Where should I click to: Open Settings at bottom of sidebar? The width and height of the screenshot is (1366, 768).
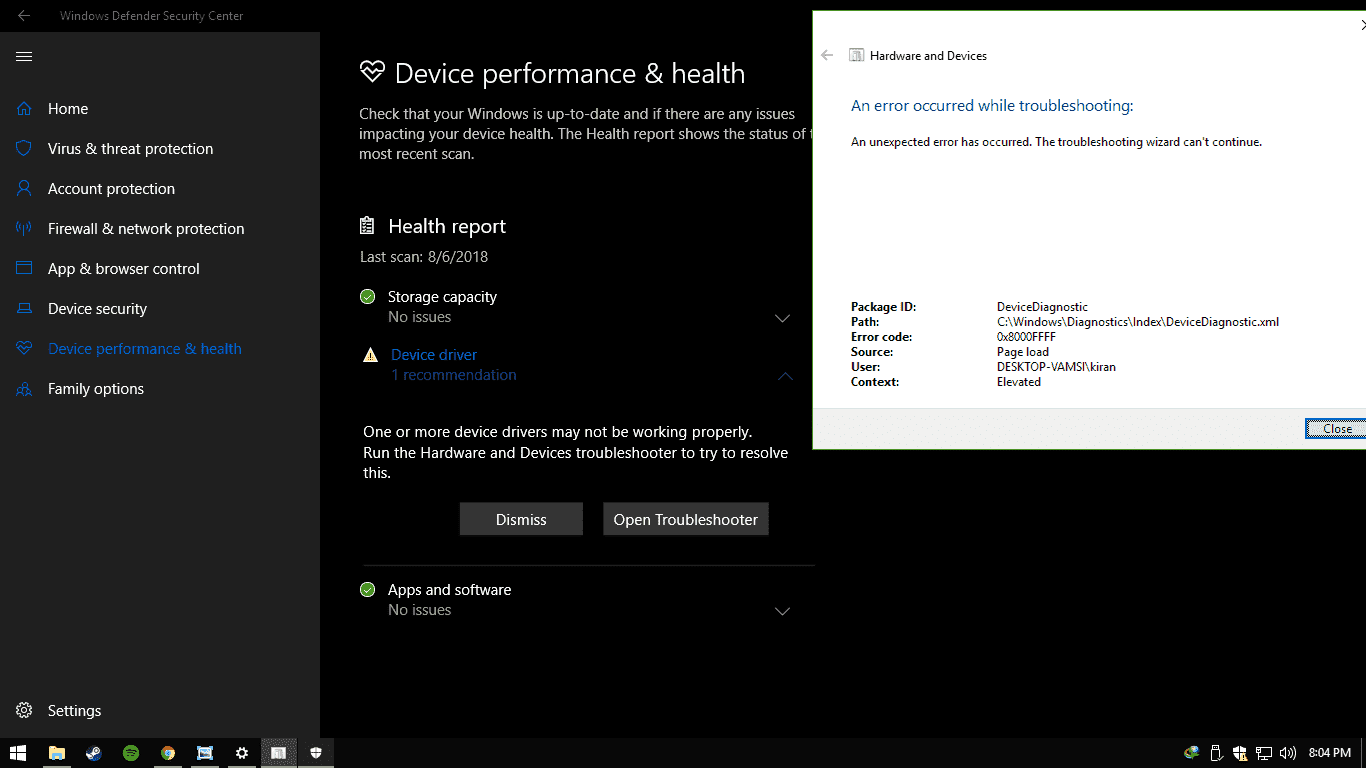point(74,711)
